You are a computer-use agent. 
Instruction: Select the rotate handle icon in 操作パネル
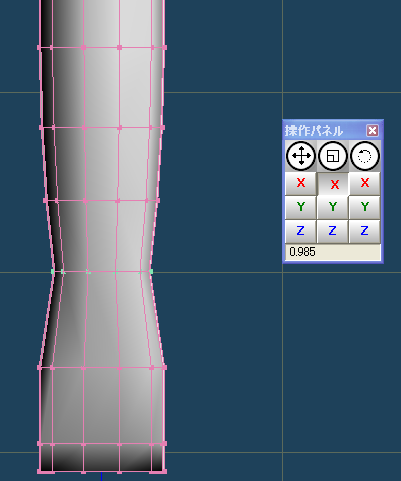click(x=365, y=156)
